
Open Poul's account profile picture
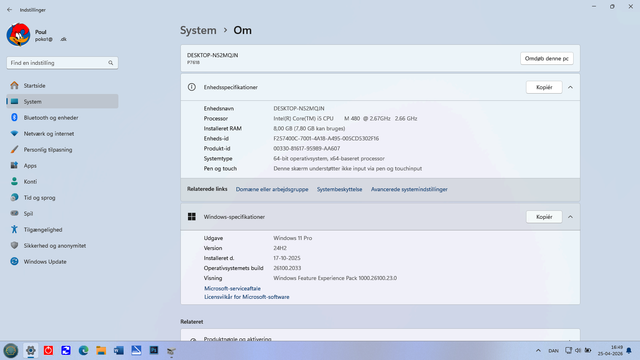click(x=18, y=35)
